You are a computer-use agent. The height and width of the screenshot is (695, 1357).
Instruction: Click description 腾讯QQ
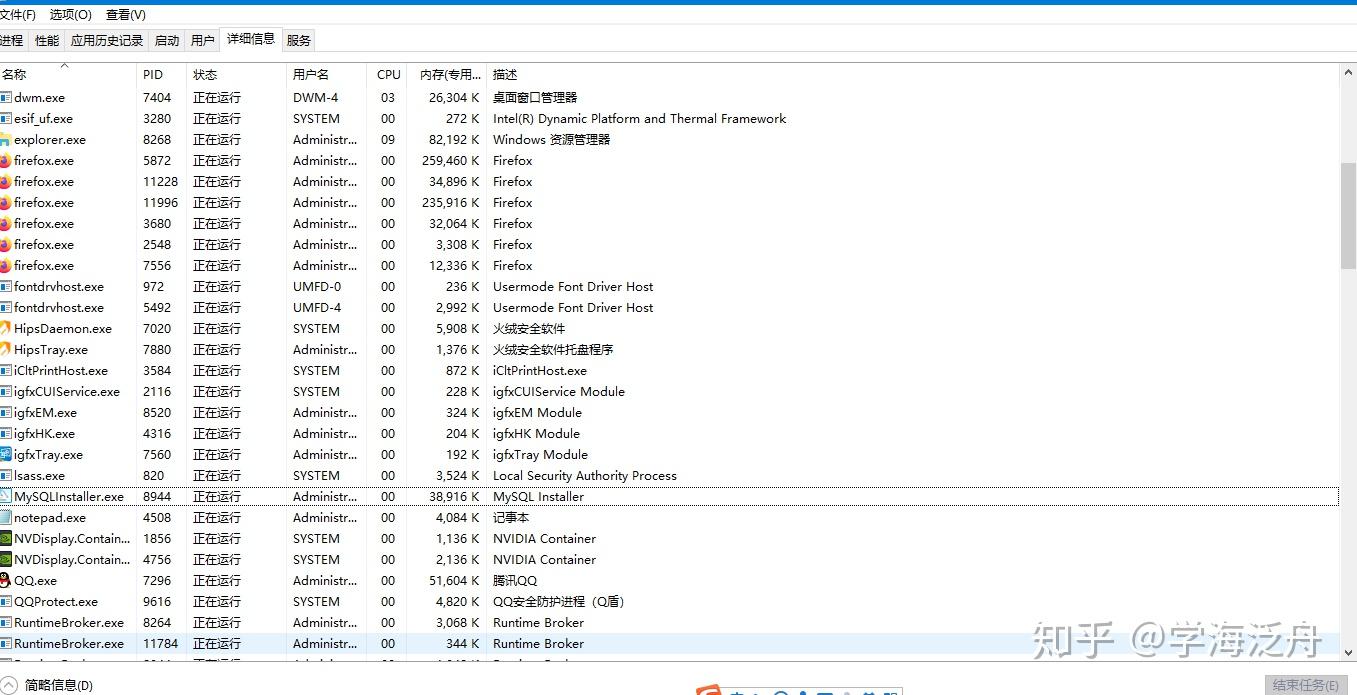[515, 580]
